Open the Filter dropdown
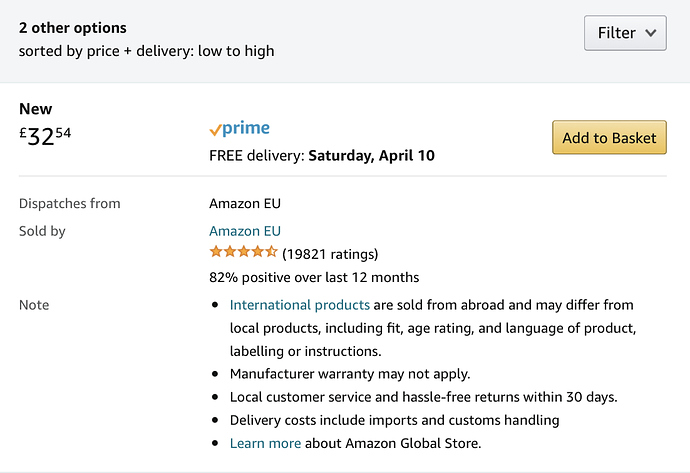The width and height of the screenshot is (690, 473). pos(625,33)
